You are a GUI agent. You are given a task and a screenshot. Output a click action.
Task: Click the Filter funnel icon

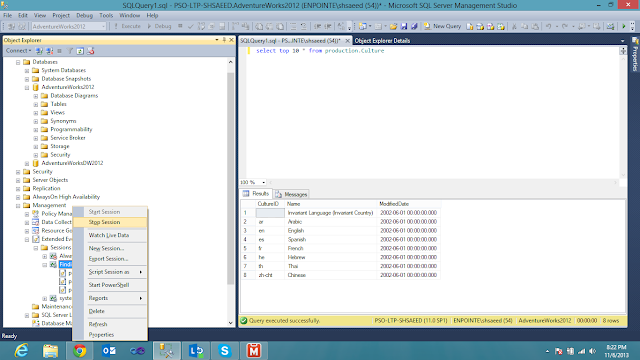[x=70, y=51]
